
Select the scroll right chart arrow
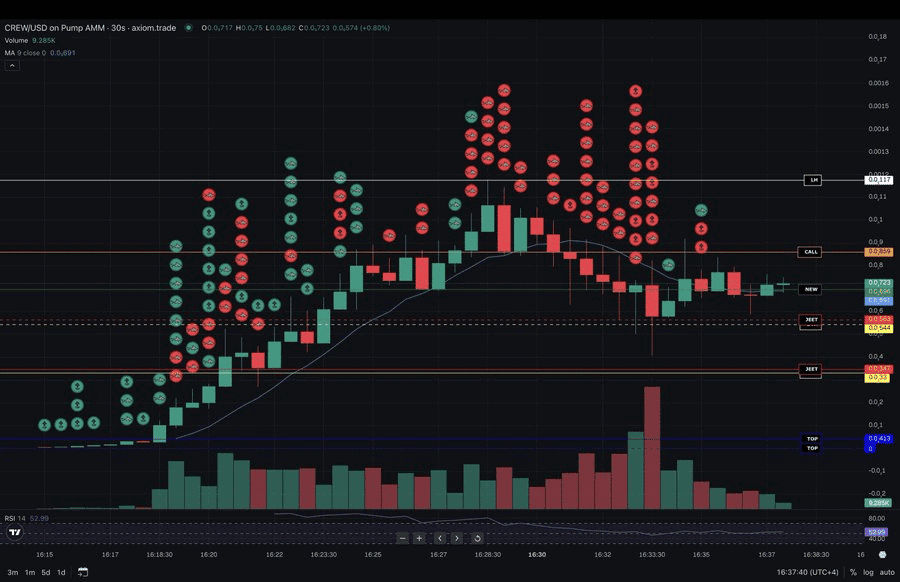pyautogui.click(x=457, y=539)
